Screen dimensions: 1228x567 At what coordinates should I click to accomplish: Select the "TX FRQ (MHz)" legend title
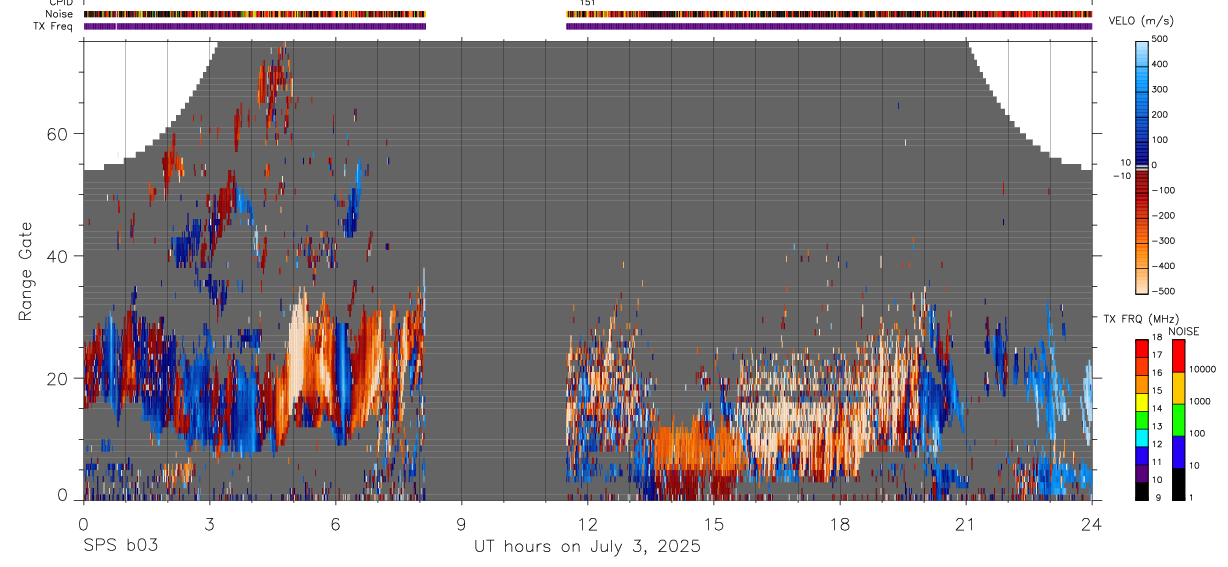point(1142,319)
